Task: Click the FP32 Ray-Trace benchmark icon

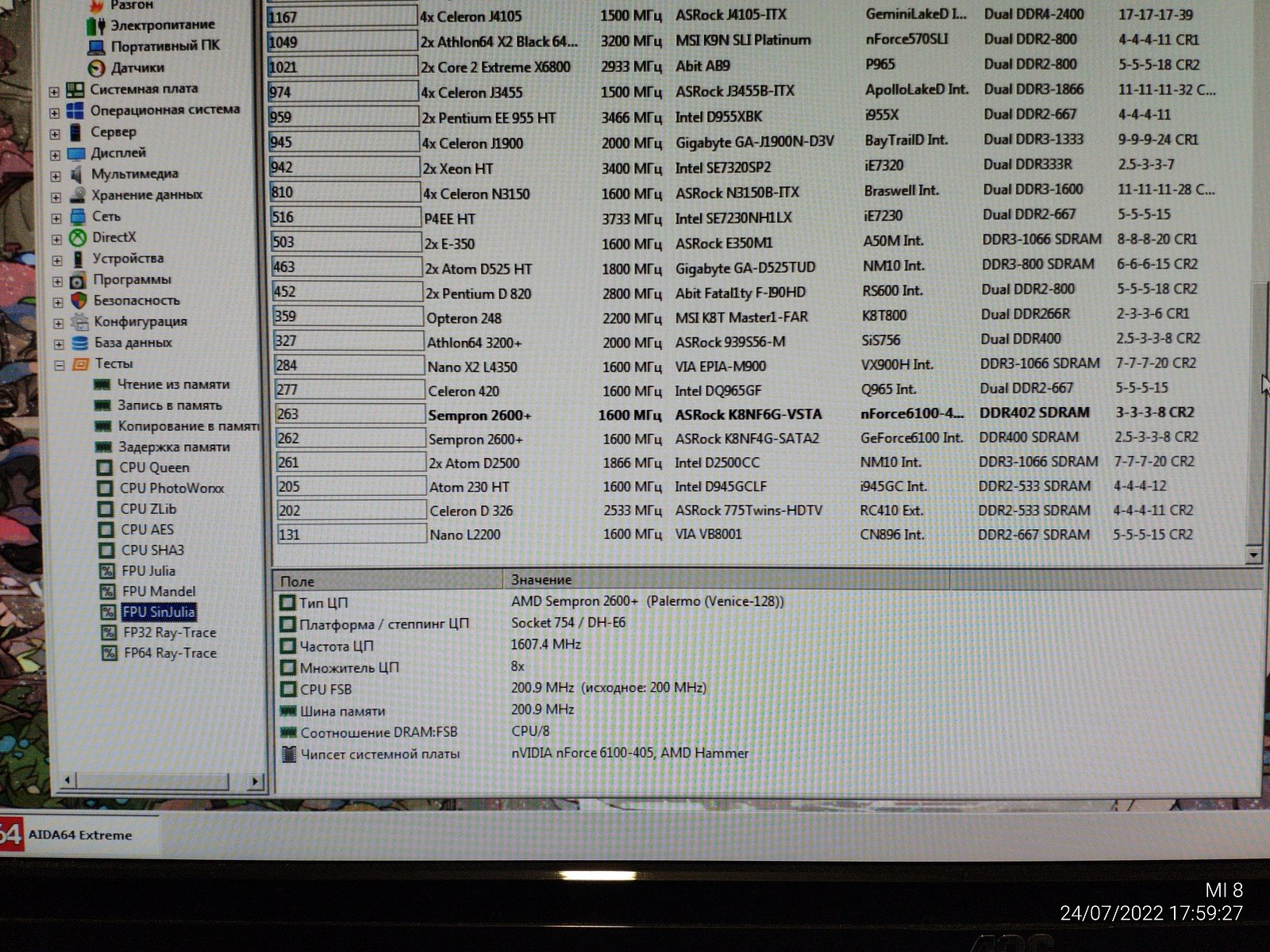Action: coord(110,633)
